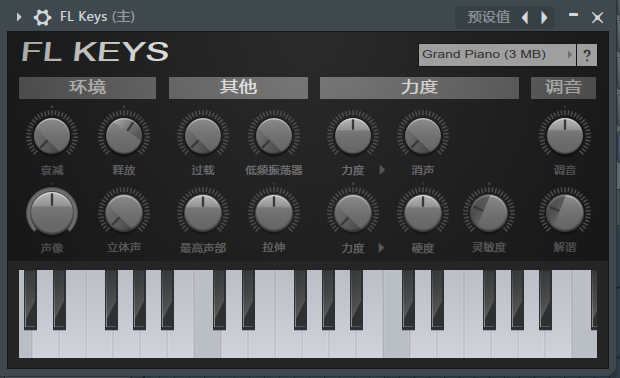Close the FL Keys plugin window
Viewport: 620px width, 378px height.
coord(597,17)
